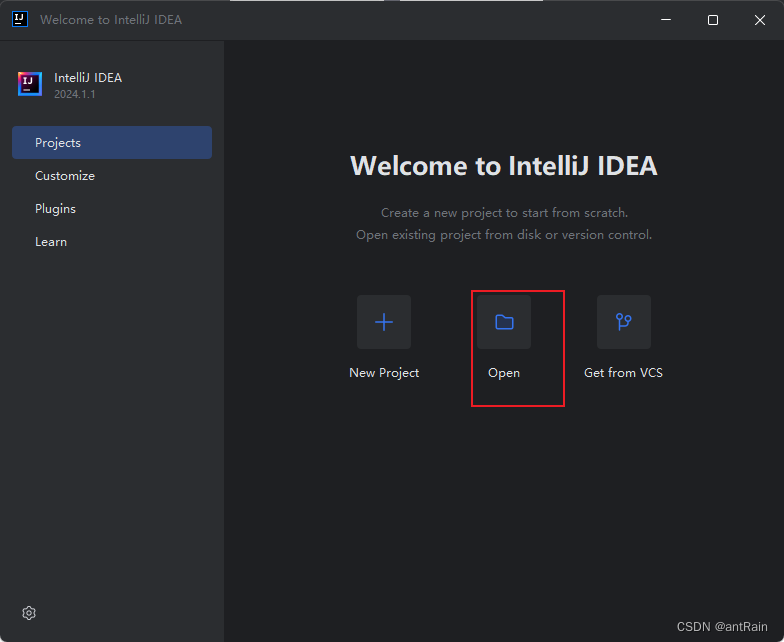Click the window title 'Welcome to IntelliJ IDEA'
Viewport: 784px width, 642px height.
(111, 20)
